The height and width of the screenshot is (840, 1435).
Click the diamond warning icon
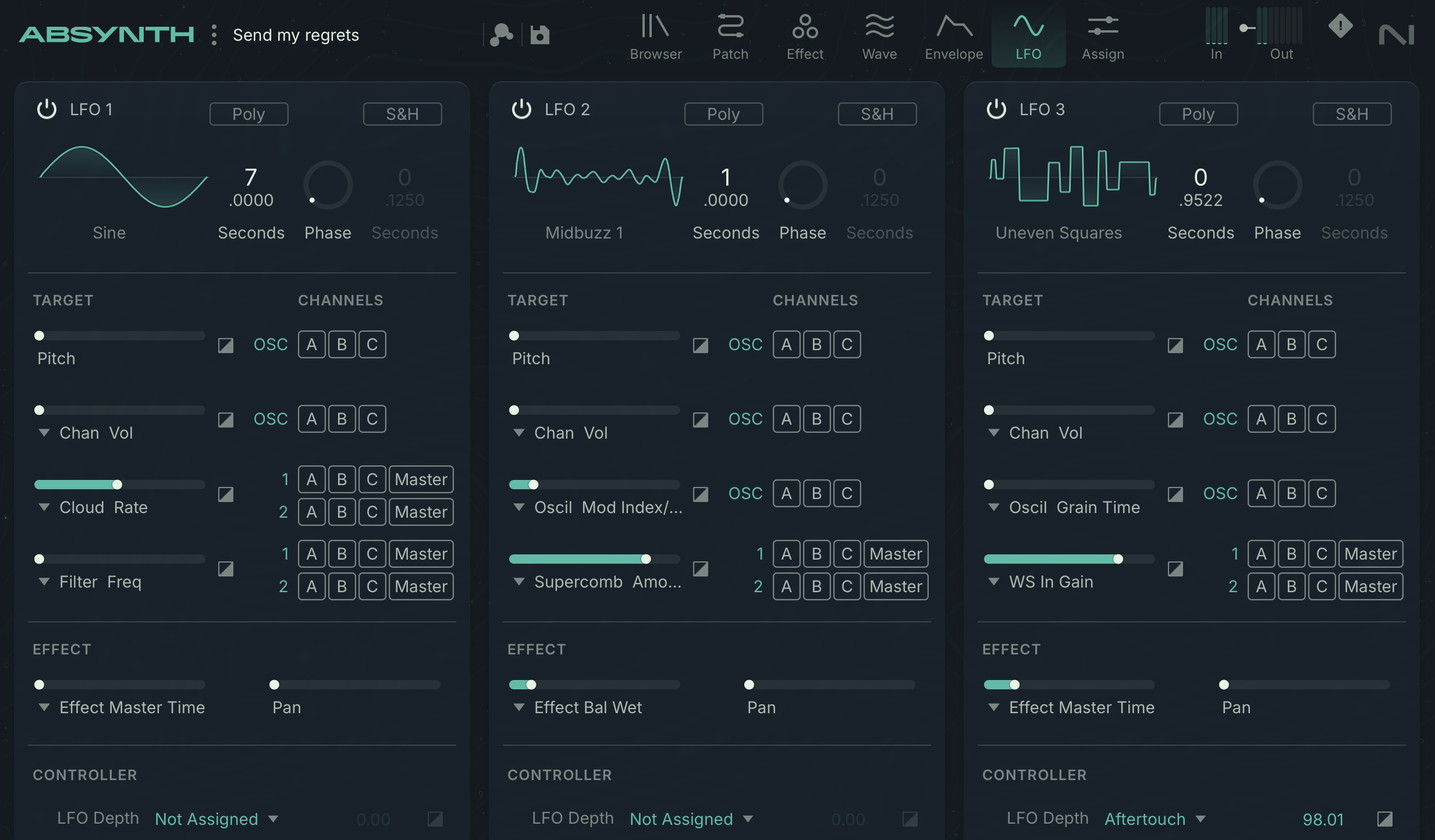click(x=1340, y=26)
